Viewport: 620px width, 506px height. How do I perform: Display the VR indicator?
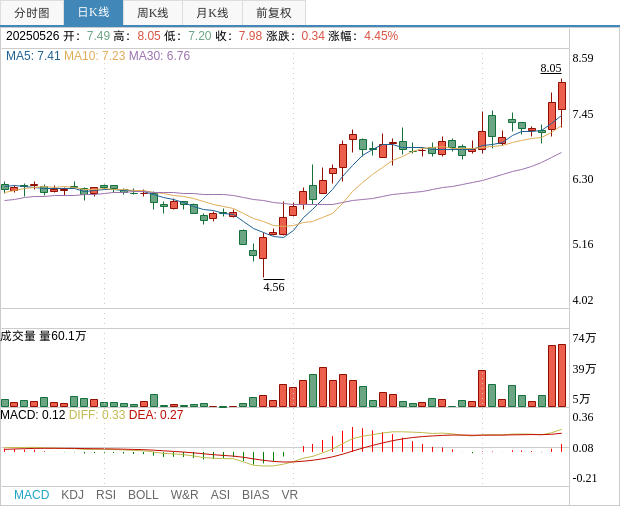[x=289, y=495]
